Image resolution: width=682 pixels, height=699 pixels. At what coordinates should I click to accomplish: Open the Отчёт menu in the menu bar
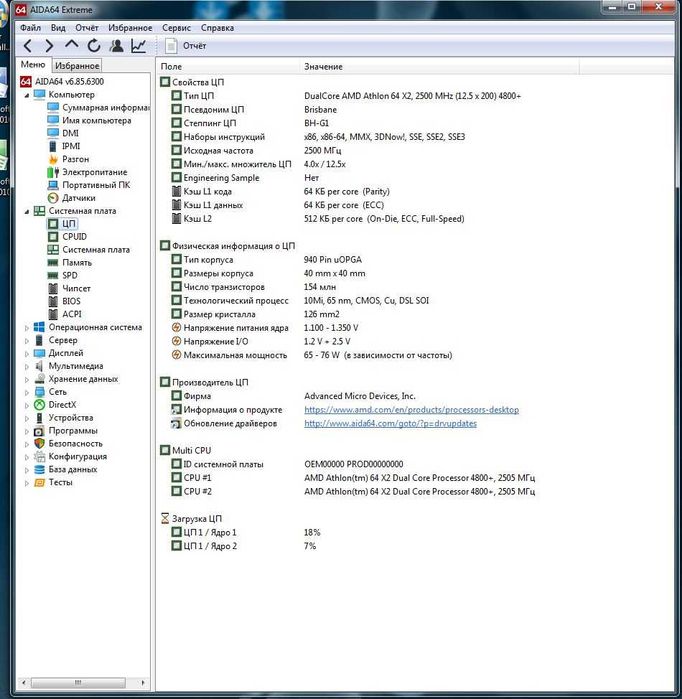tap(86, 28)
